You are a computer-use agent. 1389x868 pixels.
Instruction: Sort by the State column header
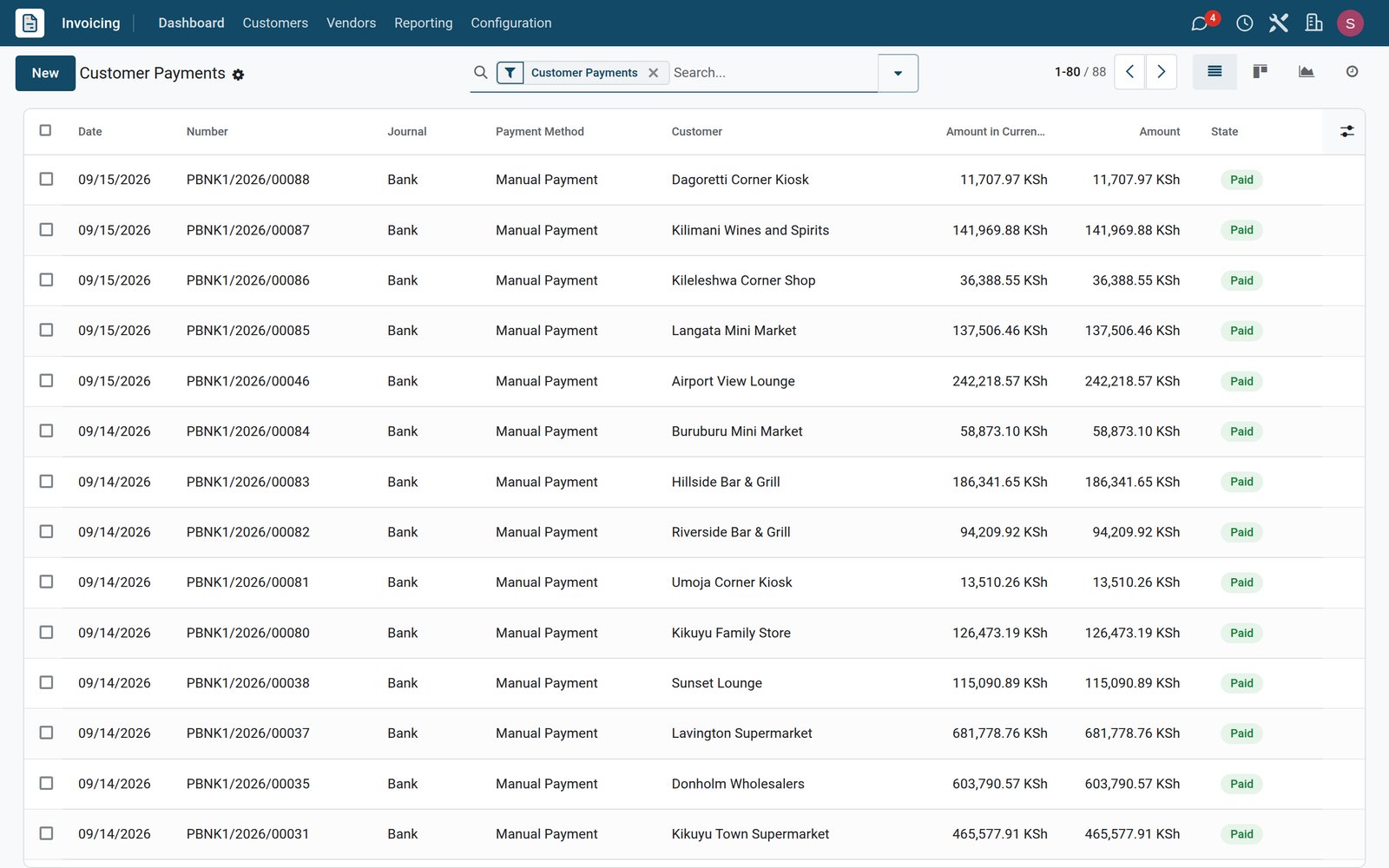tap(1224, 132)
